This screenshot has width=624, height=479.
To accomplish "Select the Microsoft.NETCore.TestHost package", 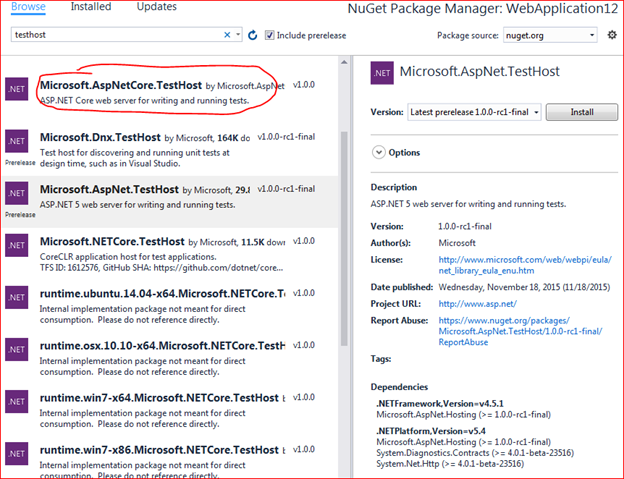I will click(170, 254).
